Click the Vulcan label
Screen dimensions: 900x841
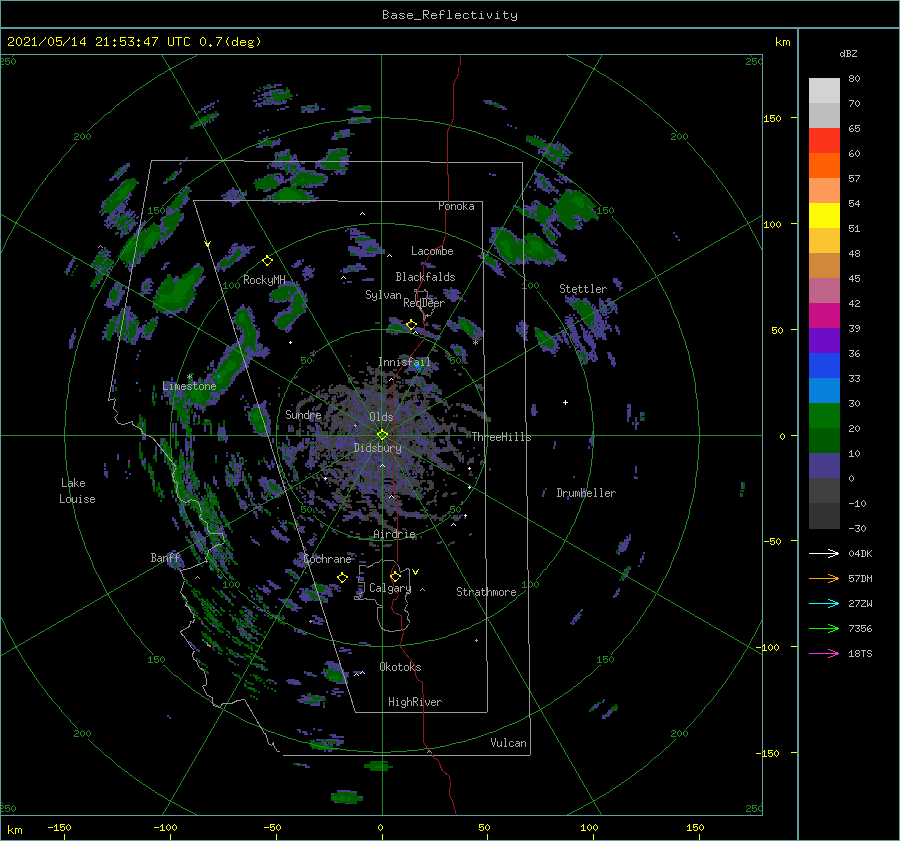click(x=509, y=743)
